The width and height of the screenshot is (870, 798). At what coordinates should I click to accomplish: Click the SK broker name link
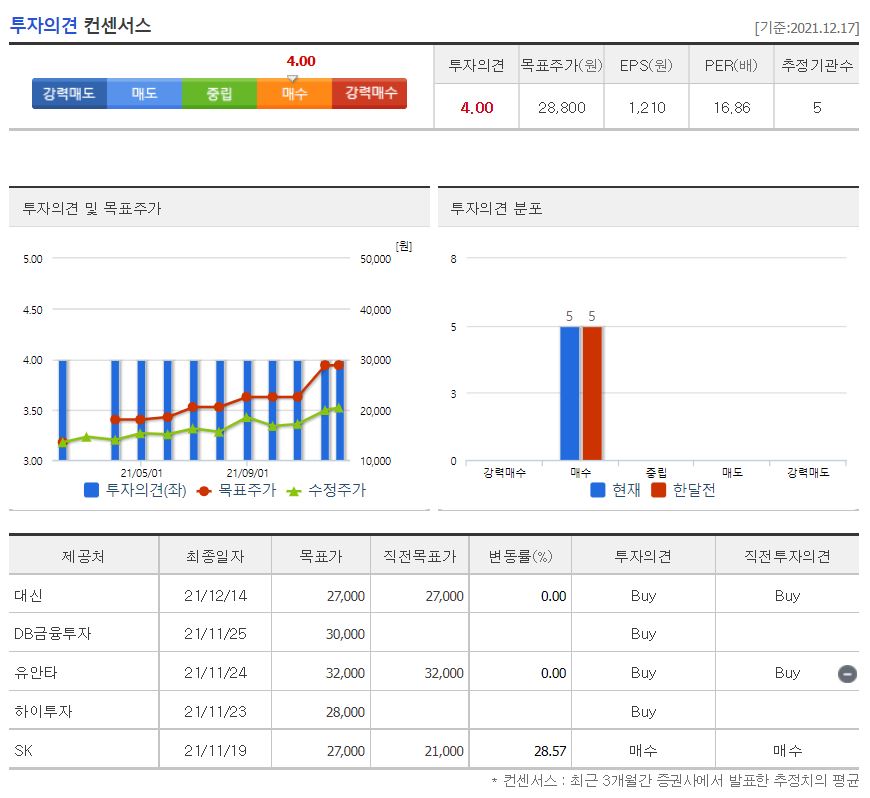23,749
